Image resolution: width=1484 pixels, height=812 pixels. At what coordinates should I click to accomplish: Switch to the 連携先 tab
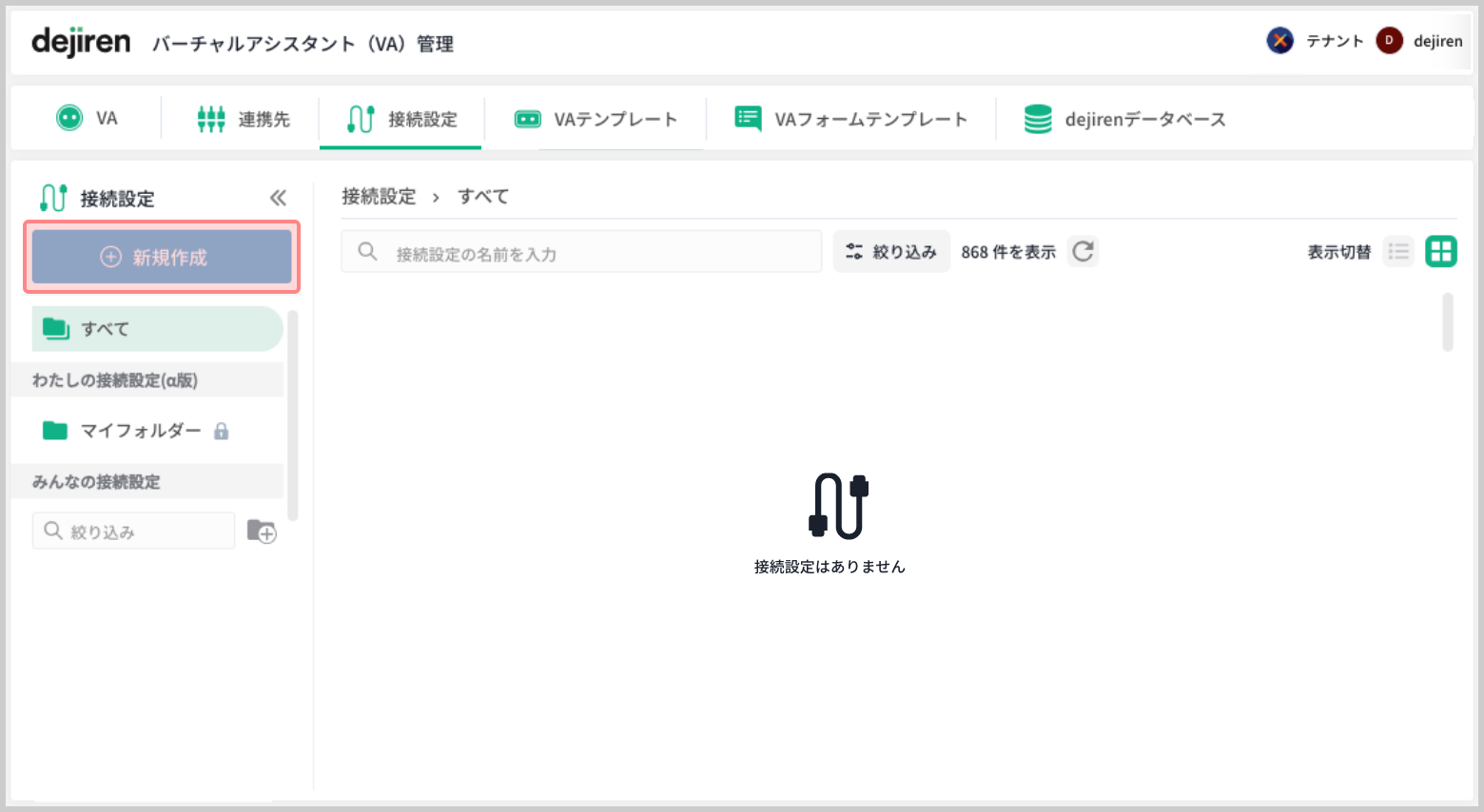244,119
